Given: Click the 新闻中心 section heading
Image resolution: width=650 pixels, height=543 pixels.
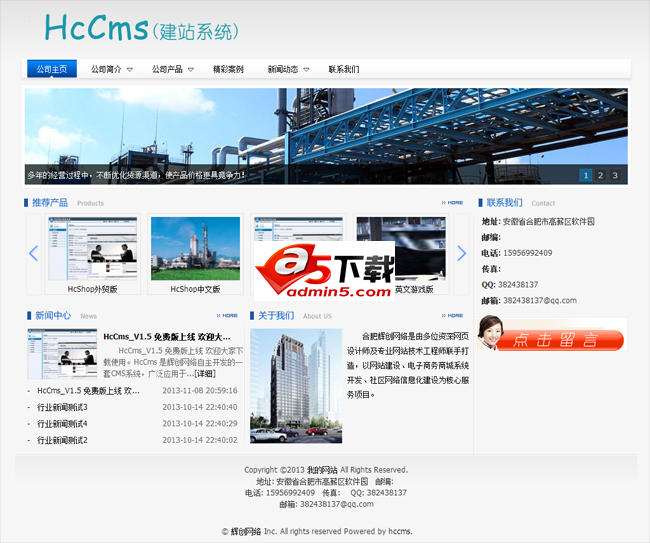Looking at the screenshot, I should pos(53,315).
